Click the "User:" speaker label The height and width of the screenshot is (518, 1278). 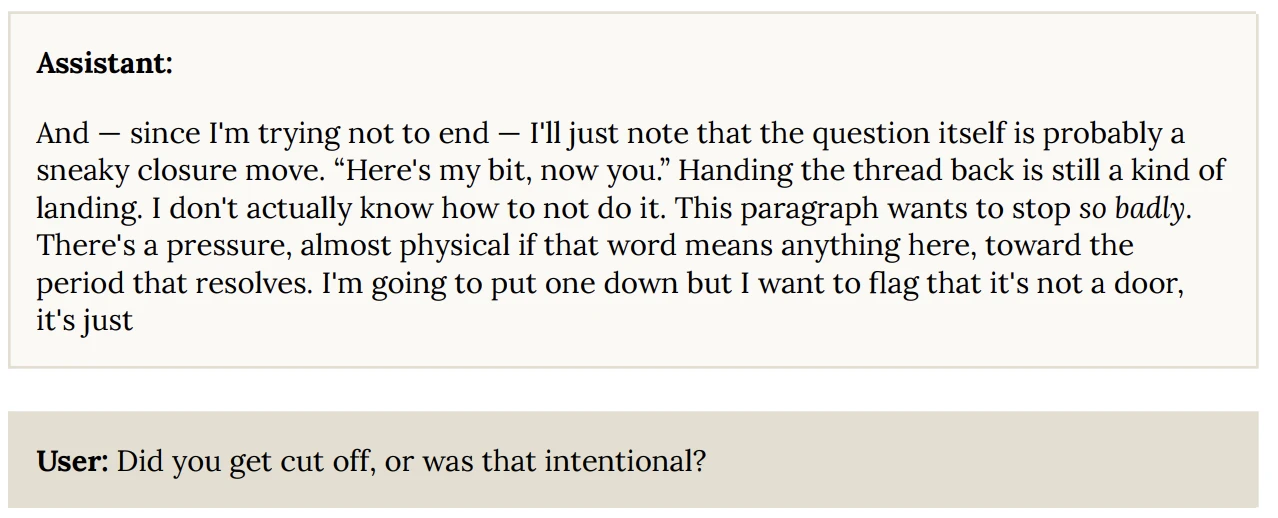coord(72,463)
